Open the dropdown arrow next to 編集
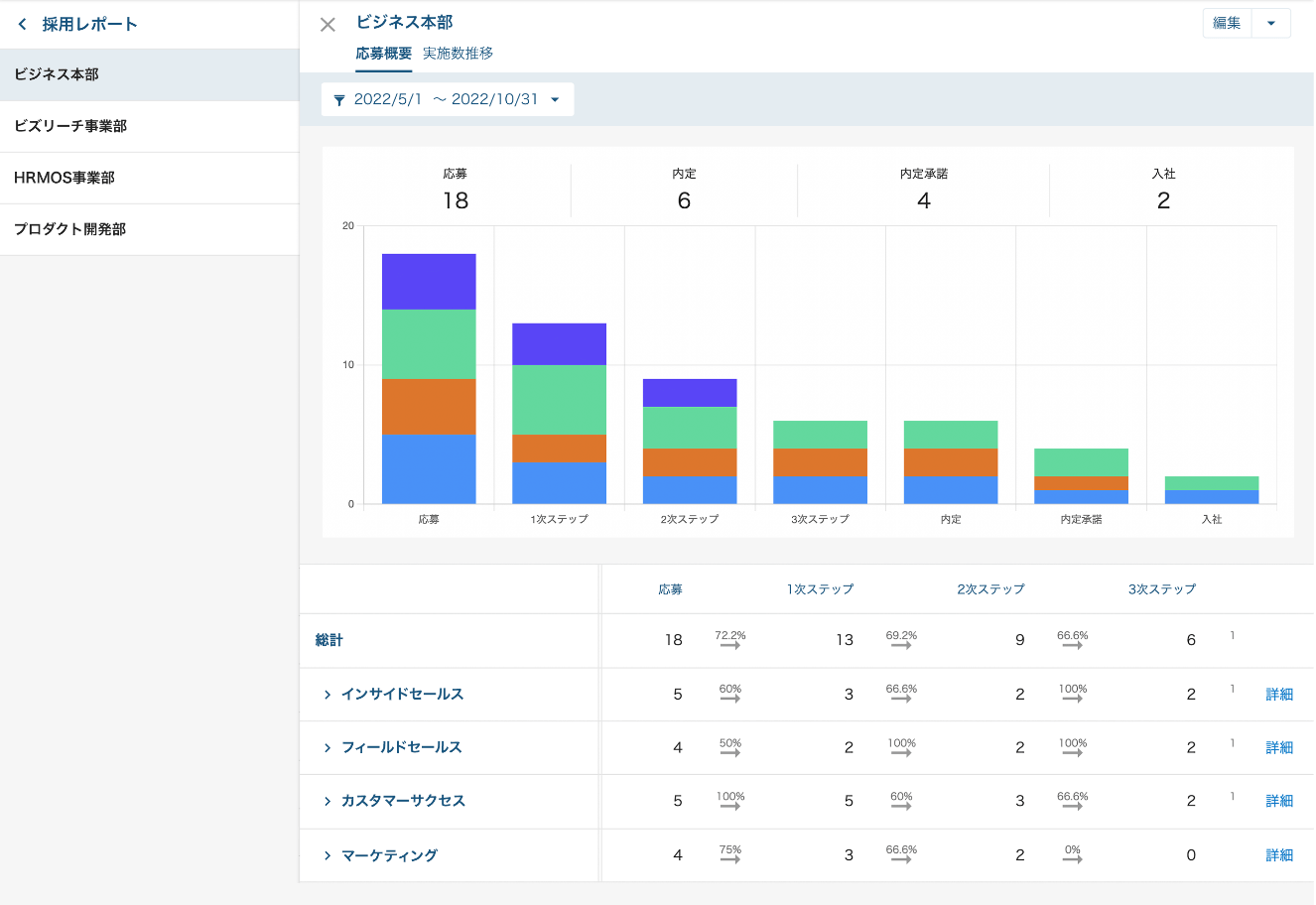The image size is (1316, 905). point(1271,24)
